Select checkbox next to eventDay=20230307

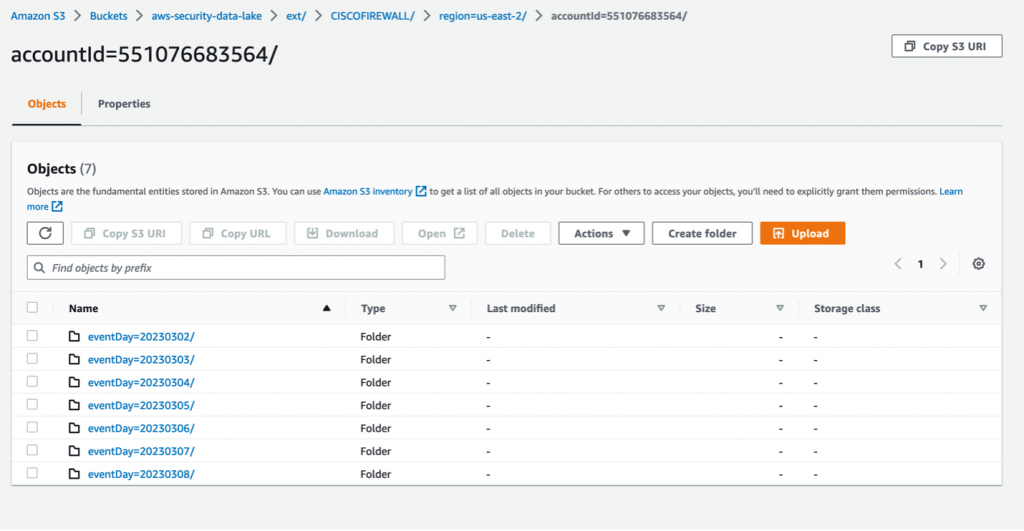pyautogui.click(x=33, y=451)
